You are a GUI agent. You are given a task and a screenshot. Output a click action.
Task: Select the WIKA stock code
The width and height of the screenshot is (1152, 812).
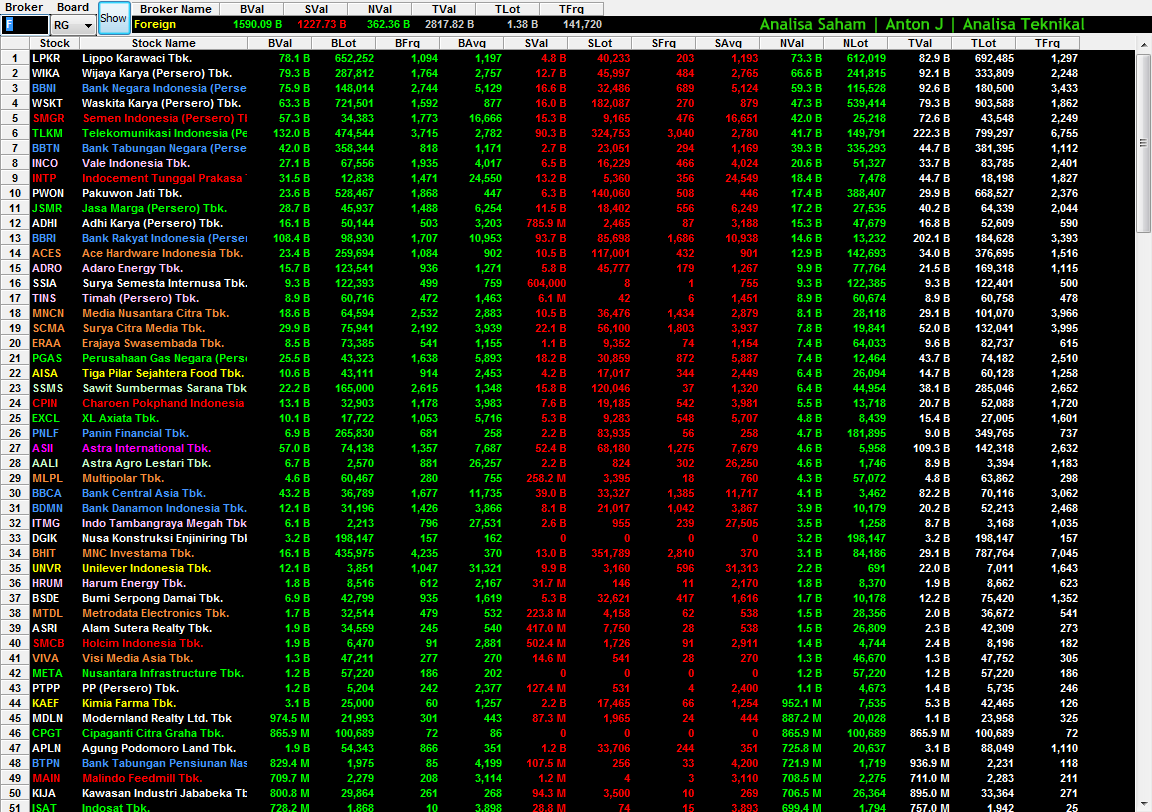pyautogui.click(x=46, y=73)
